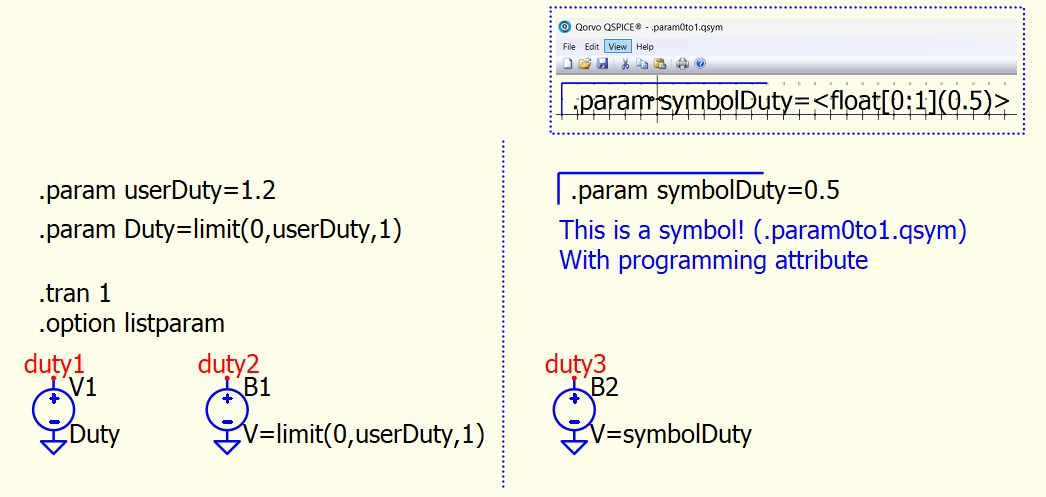Click the Cut scissors icon
The height and width of the screenshot is (497, 1046).
point(626,64)
